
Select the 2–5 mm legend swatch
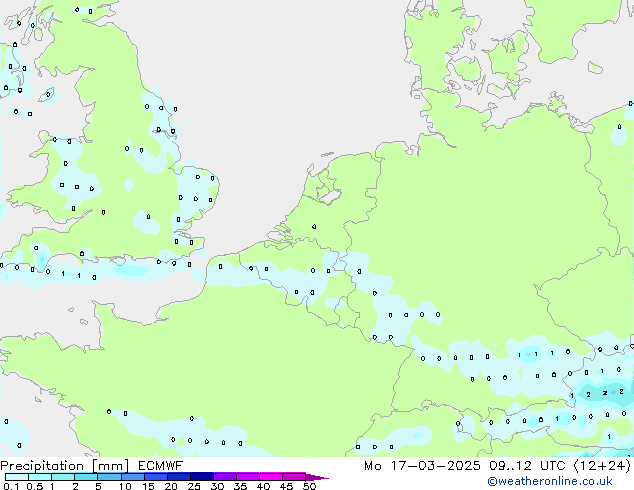86,477
